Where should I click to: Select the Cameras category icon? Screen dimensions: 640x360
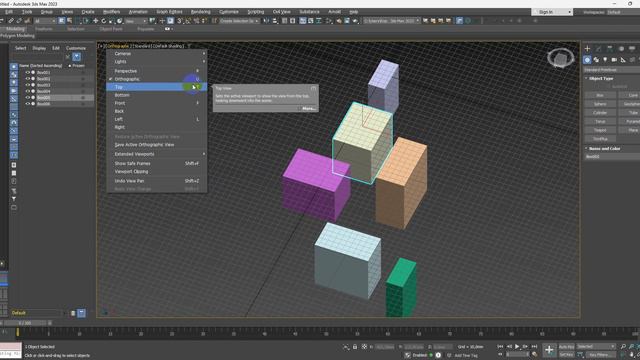[614, 60]
